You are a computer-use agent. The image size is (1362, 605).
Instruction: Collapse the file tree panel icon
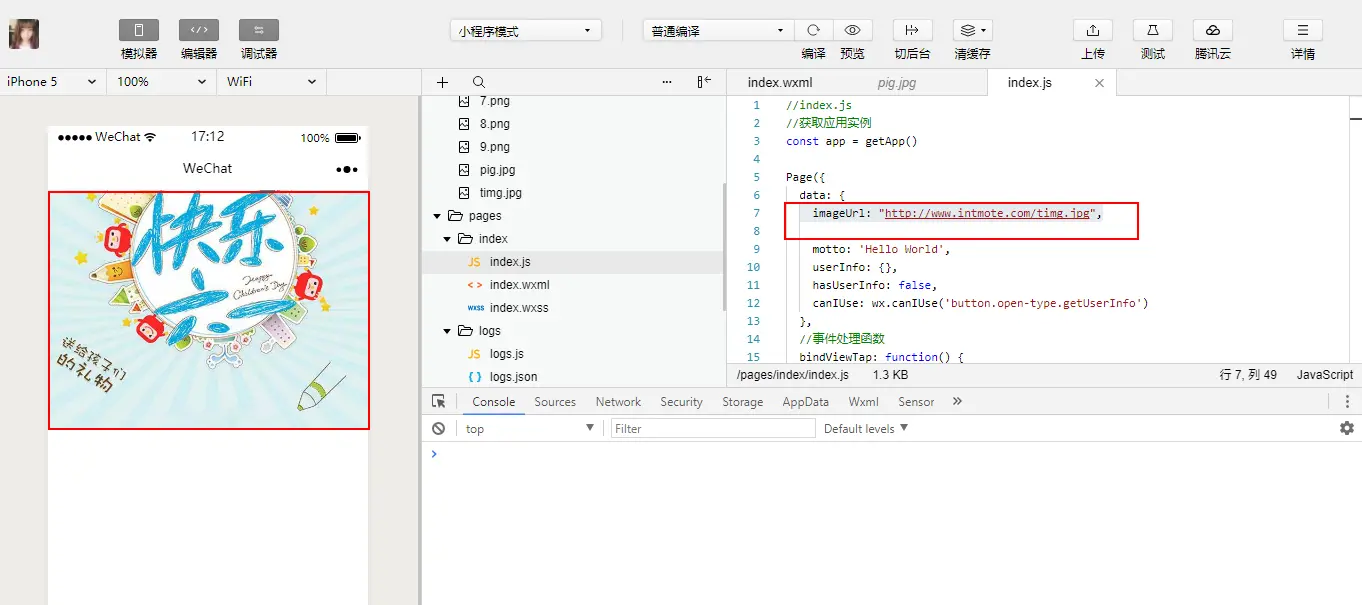[x=704, y=82]
